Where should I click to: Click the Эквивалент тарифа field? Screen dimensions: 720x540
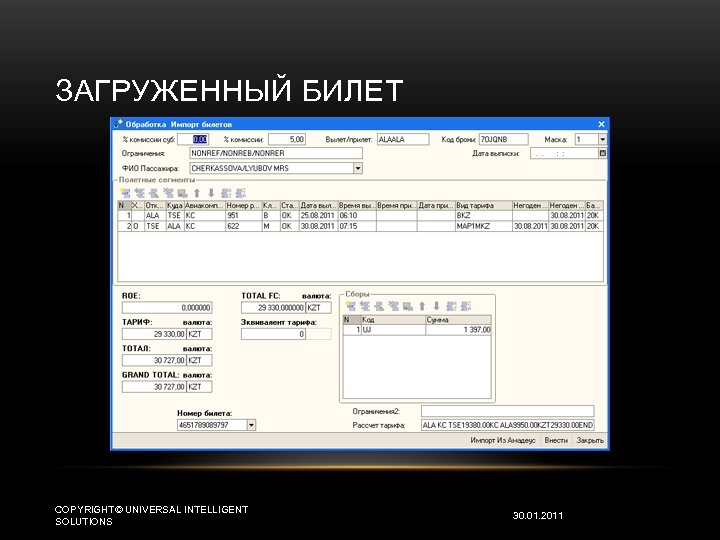point(273,334)
